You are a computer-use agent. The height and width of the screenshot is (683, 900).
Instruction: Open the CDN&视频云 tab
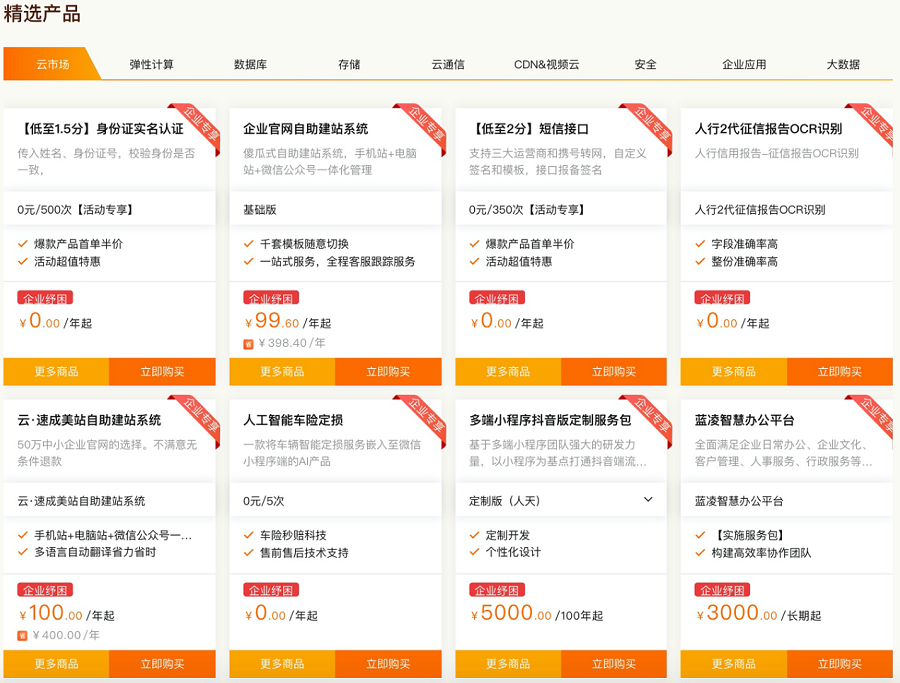546,64
